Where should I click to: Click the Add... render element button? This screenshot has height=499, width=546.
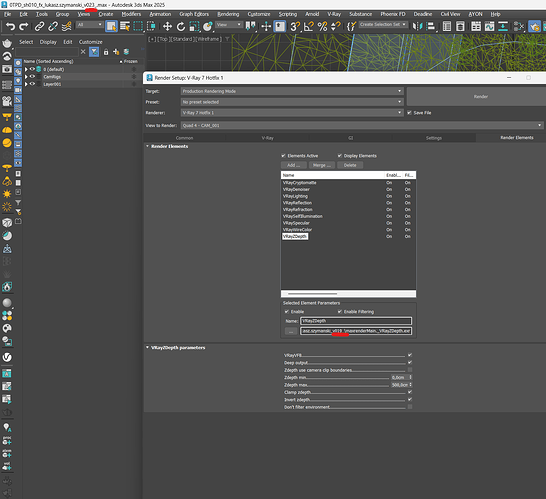294,165
